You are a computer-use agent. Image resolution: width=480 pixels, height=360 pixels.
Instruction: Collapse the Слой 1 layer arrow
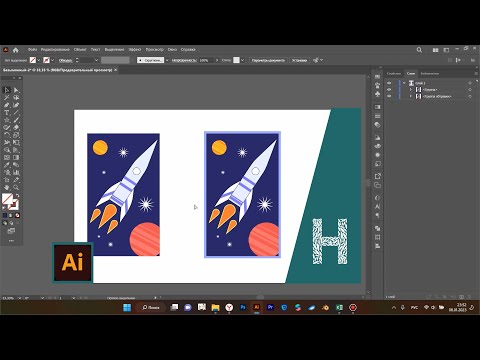(x=404, y=83)
